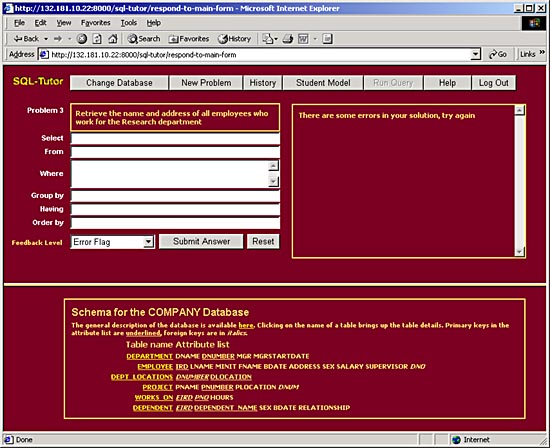Click the Go button beside the address bar
The width and height of the screenshot is (550, 448).
click(x=498, y=54)
